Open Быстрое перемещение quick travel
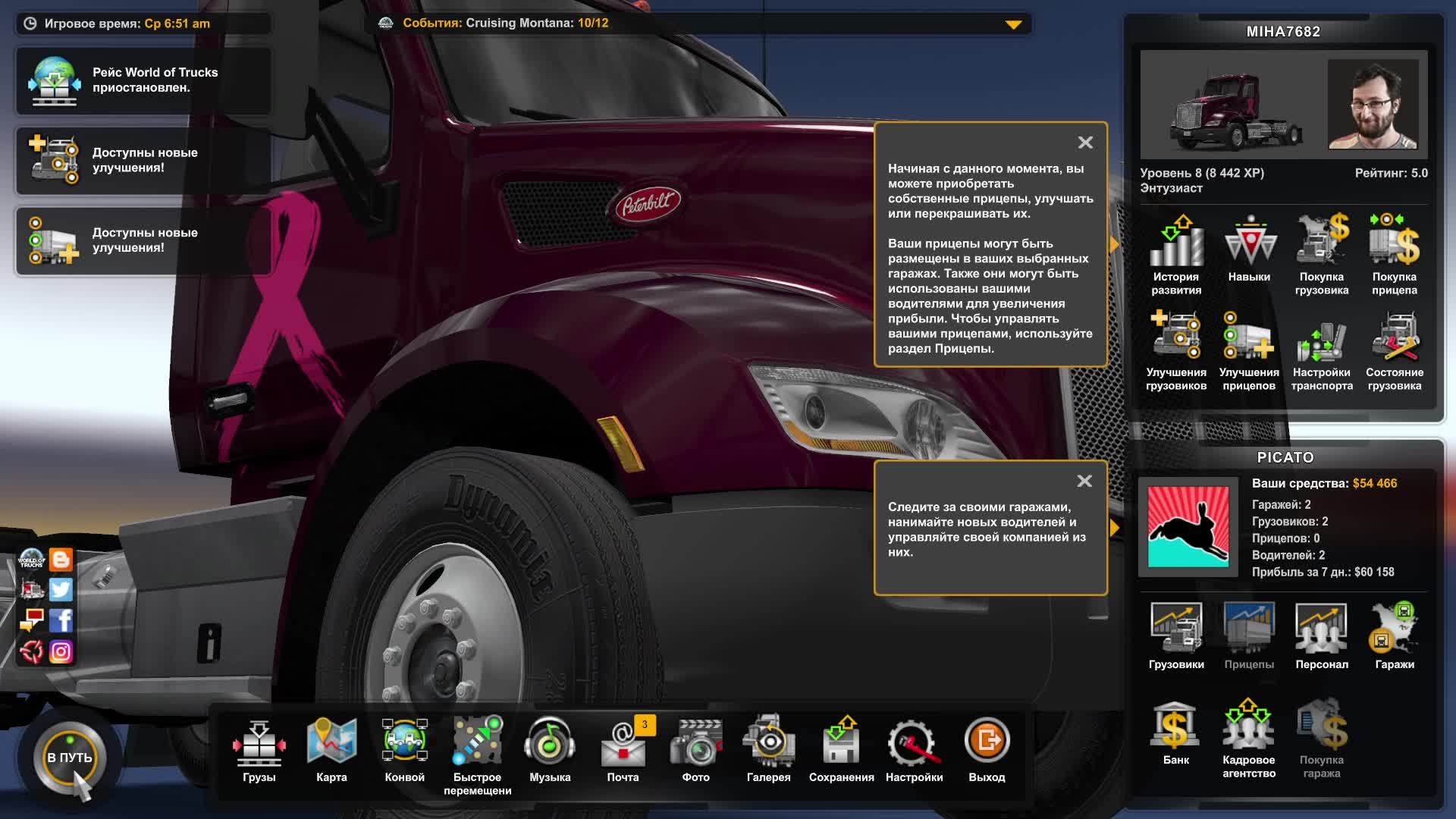This screenshot has width=1456, height=819. pyautogui.click(x=477, y=743)
